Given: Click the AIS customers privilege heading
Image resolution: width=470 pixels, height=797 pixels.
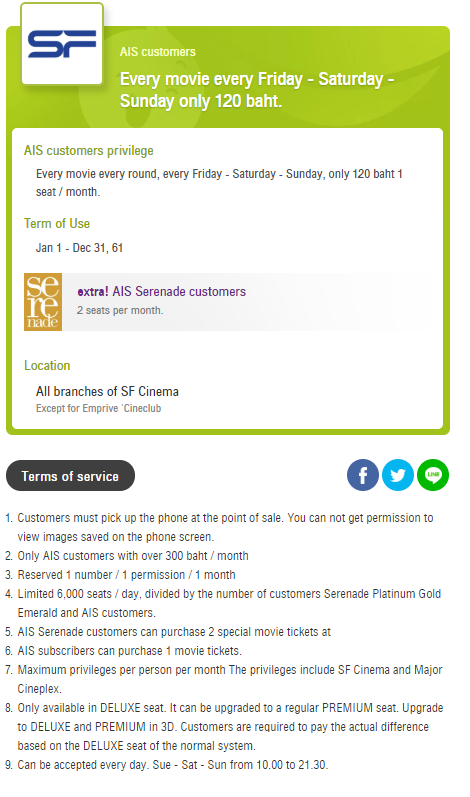Looking at the screenshot, I should pos(88,150).
